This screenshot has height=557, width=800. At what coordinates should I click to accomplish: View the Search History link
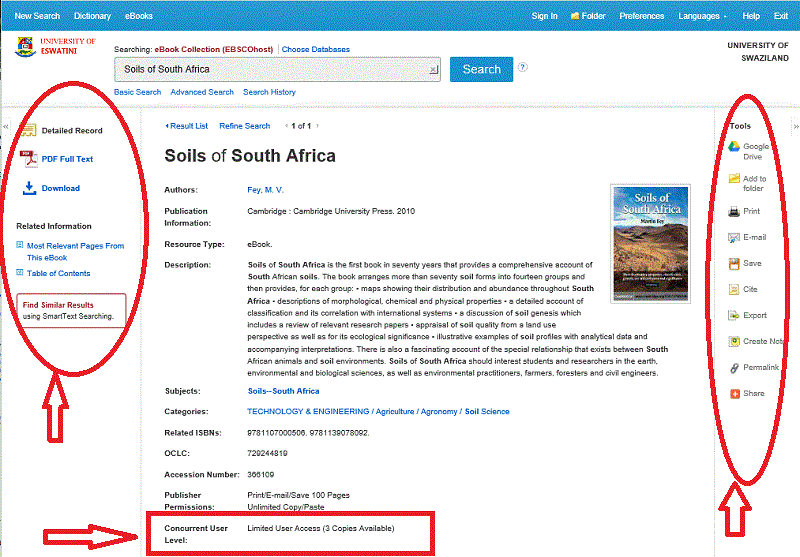click(269, 92)
